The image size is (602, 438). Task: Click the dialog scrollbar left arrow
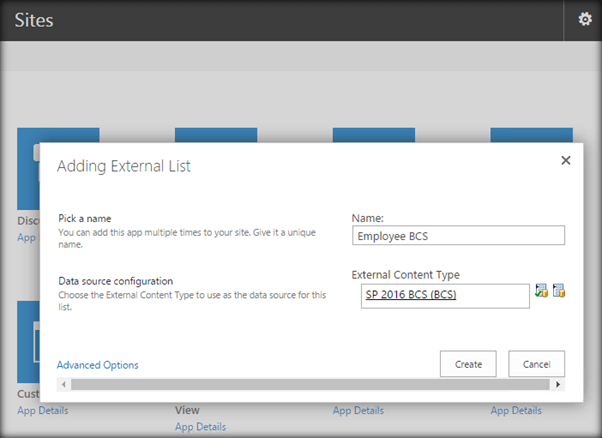click(x=63, y=384)
